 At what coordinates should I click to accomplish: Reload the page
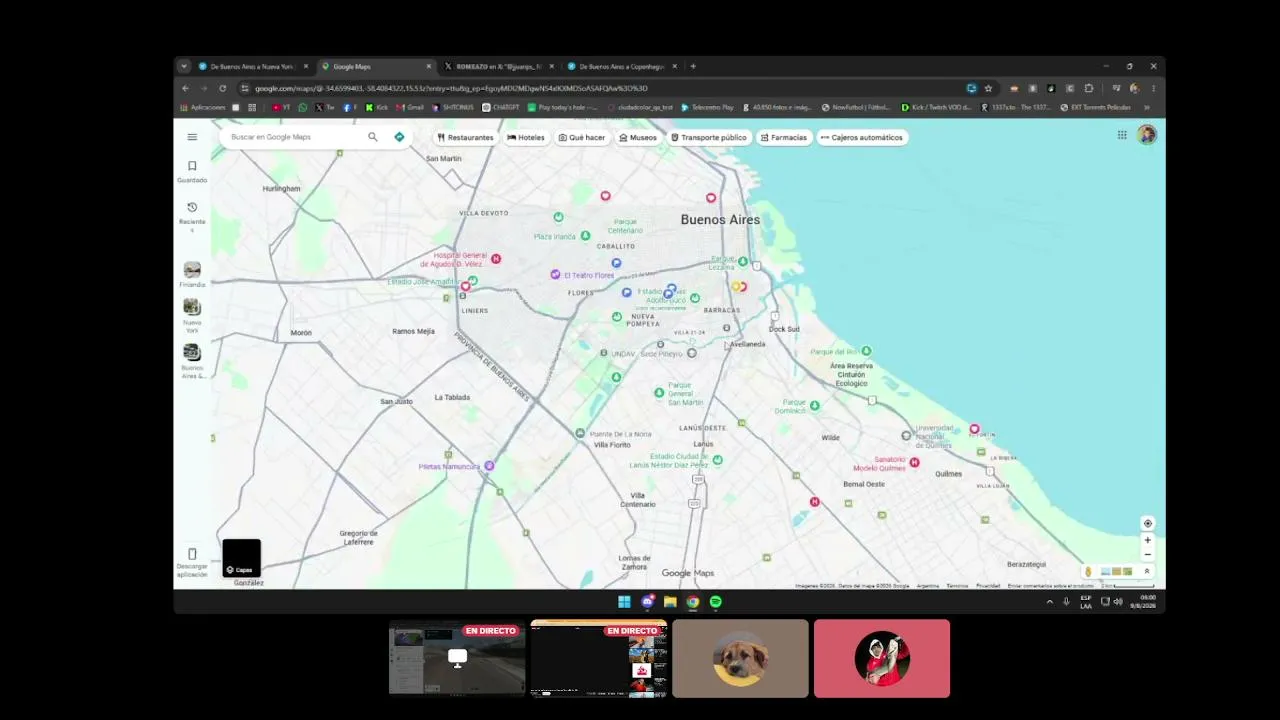tap(222, 88)
